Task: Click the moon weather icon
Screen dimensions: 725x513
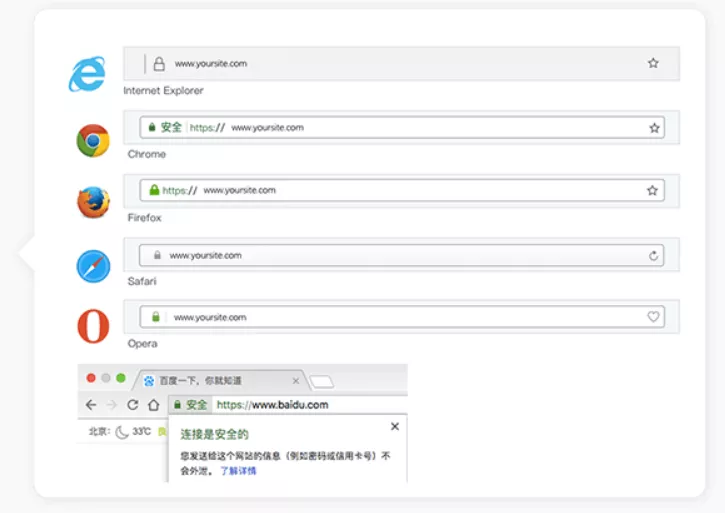Action: (x=122, y=432)
